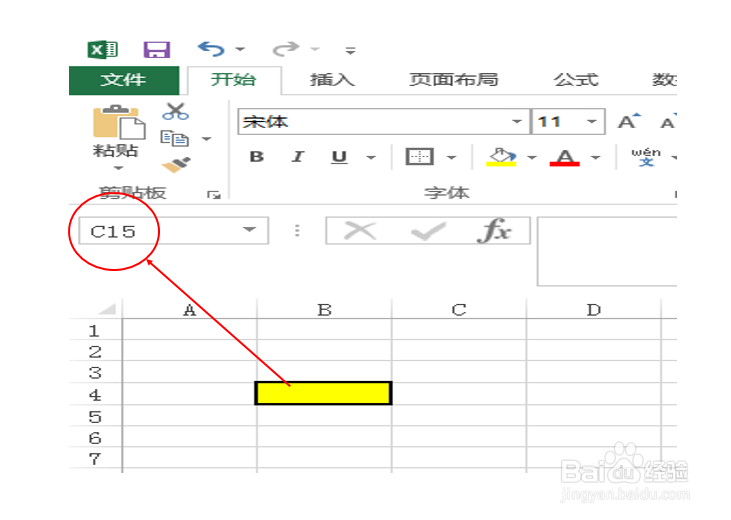The image size is (731, 520).
Task: Click inside the formula bar
Action: (607, 251)
